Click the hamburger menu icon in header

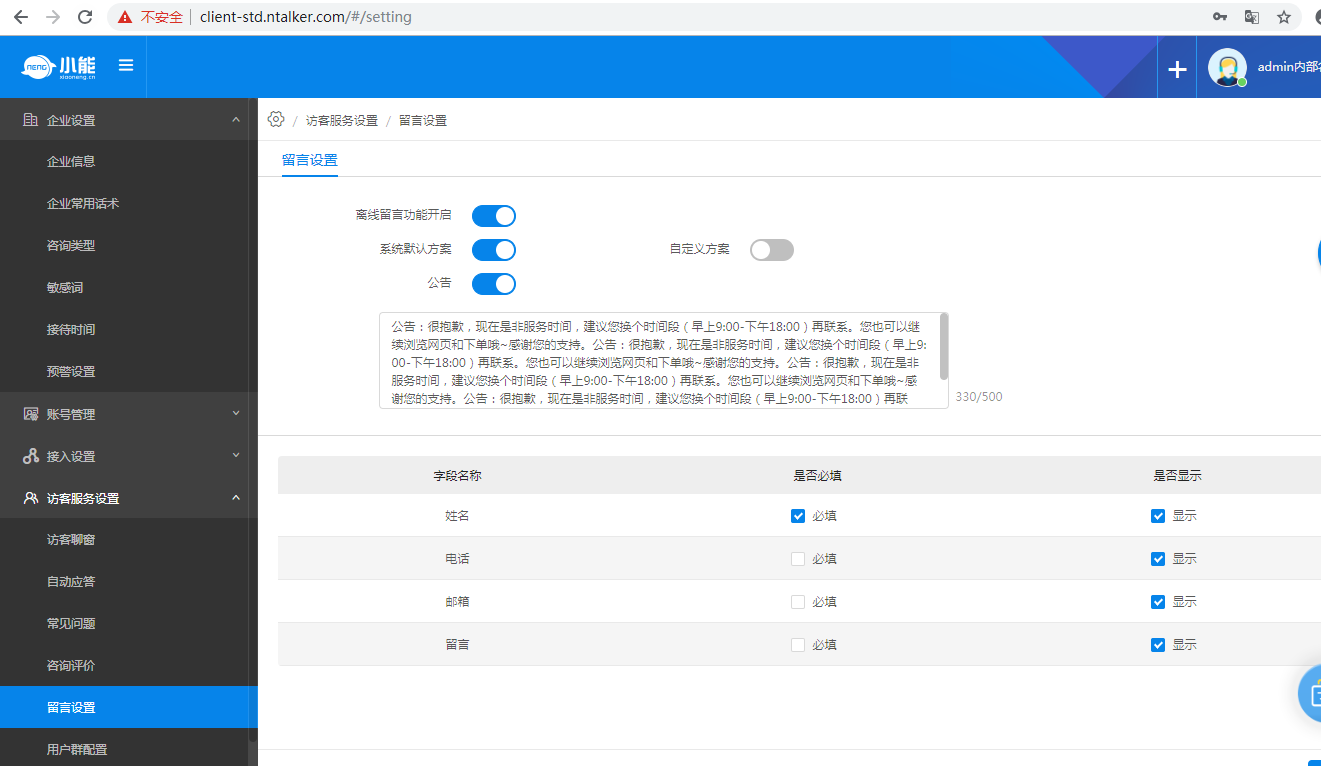click(126, 66)
